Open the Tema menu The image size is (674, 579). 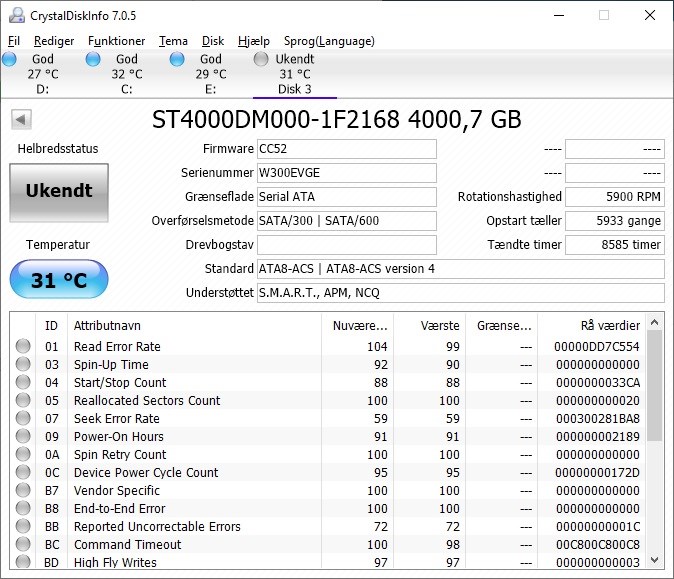click(173, 41)
